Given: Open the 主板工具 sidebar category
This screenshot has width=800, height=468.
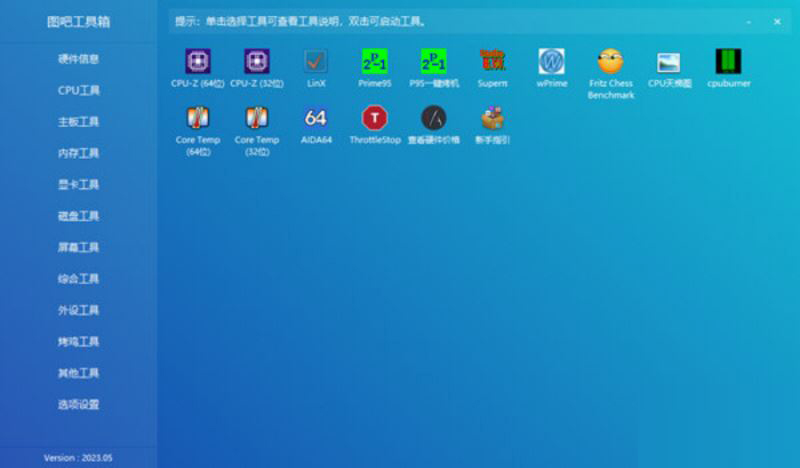Looking at the screenshot, I should (79, 121).
